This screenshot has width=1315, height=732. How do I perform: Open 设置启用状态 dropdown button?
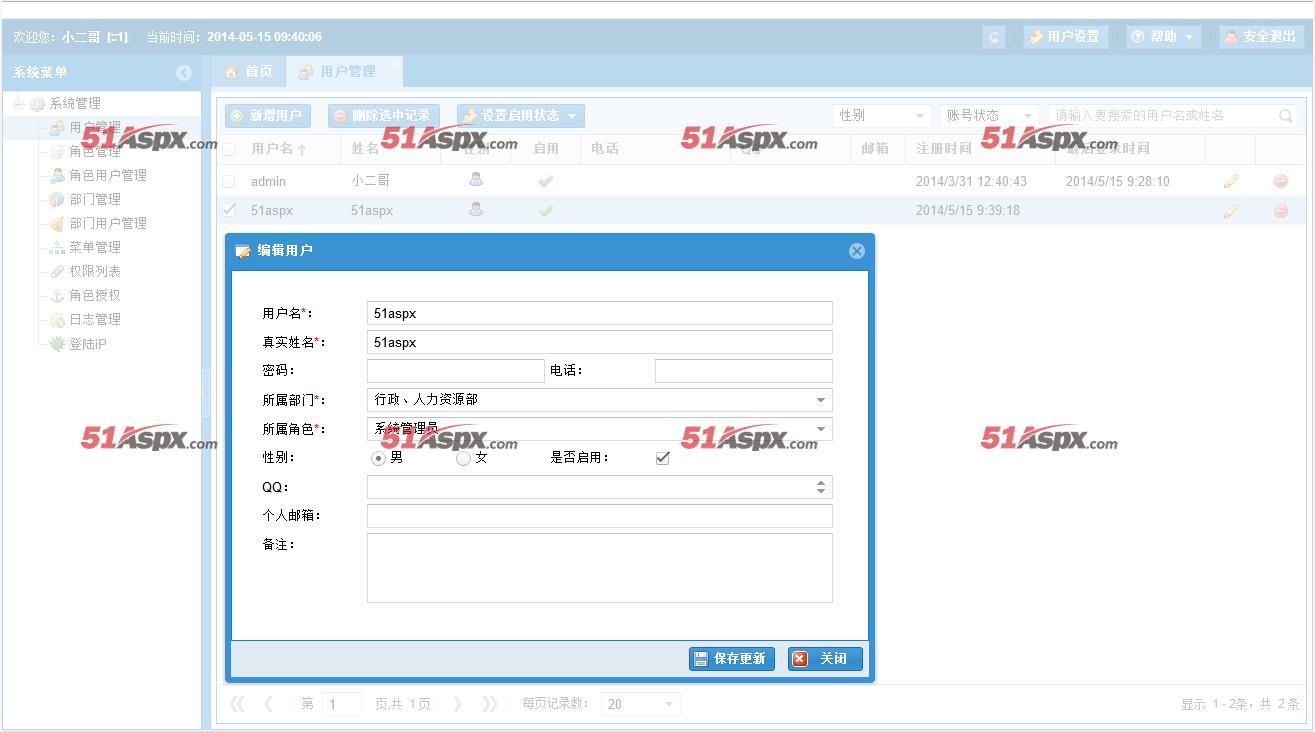click(x=521, y=116)
